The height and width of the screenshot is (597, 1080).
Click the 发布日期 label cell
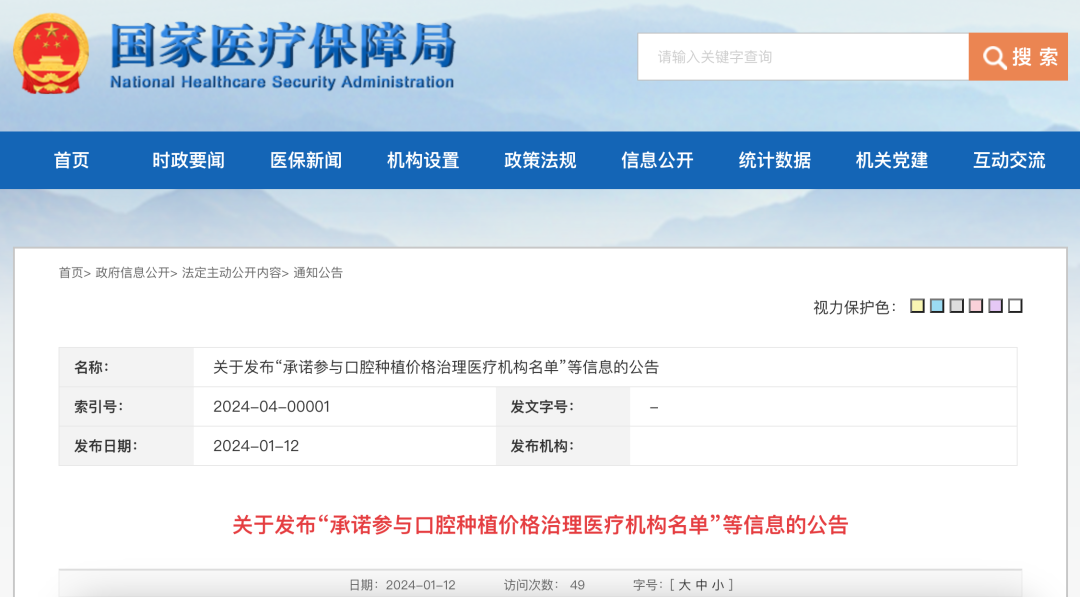[x=126, y=446]
